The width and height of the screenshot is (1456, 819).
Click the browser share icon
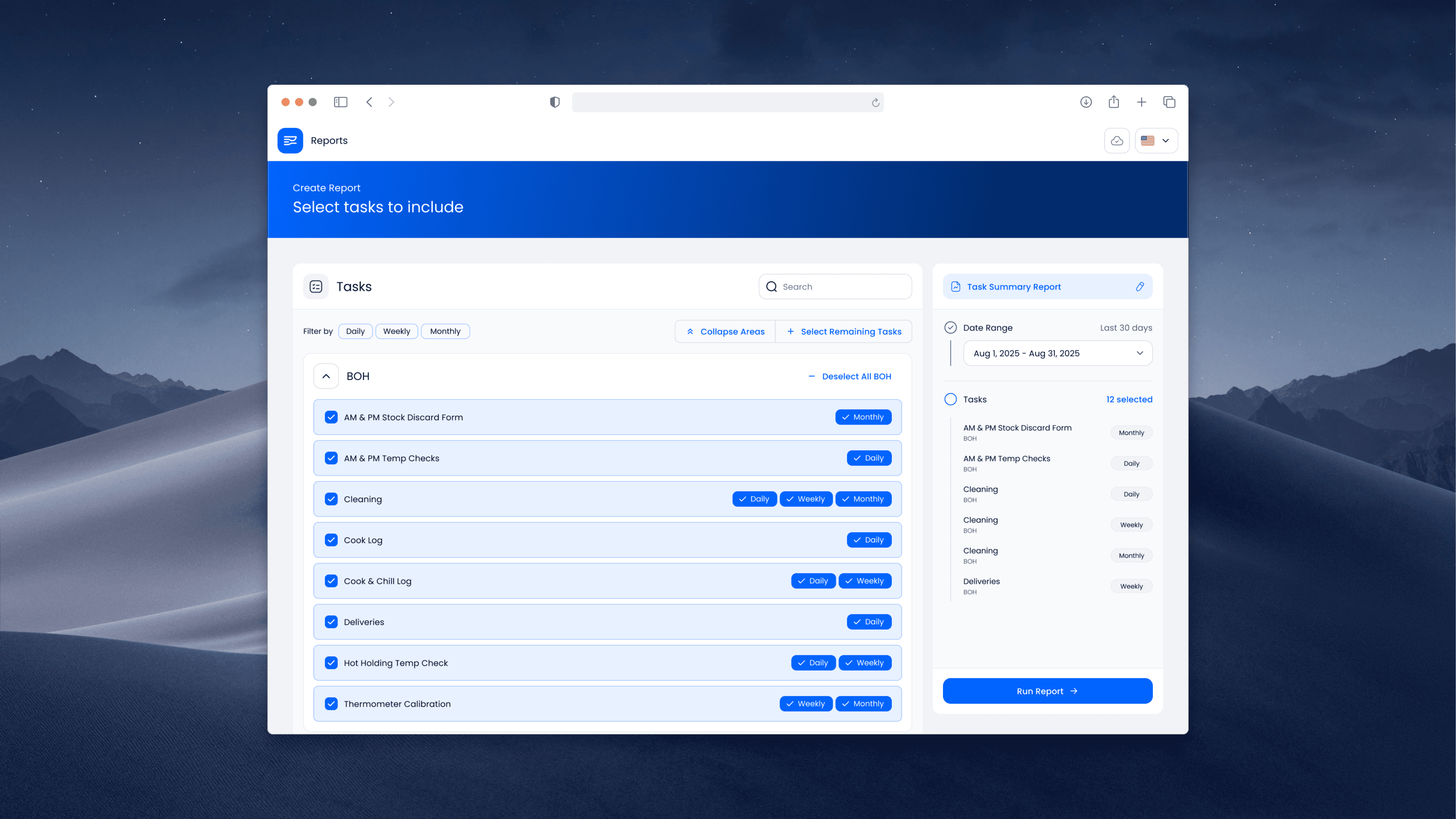coord(1114,102)
